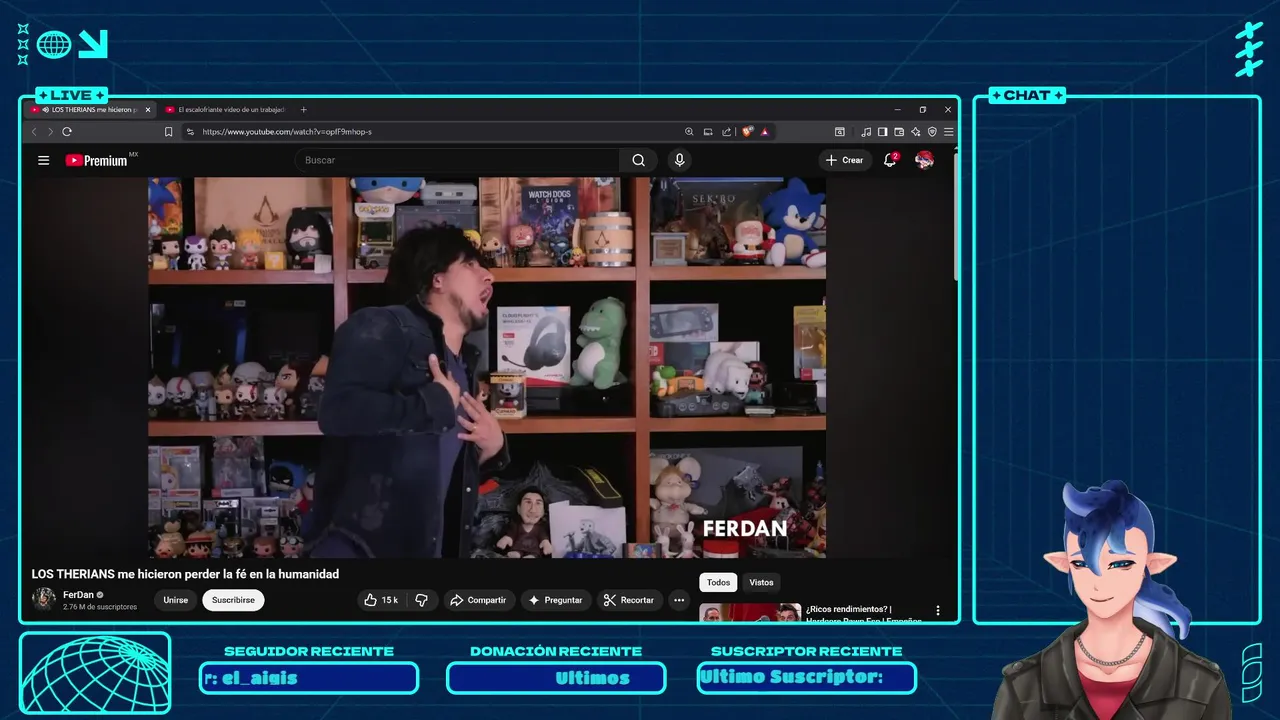Open the zoom magnifier icon in the address bar
The height and width of the screenshot is (720, 1280).
point(689,132)
